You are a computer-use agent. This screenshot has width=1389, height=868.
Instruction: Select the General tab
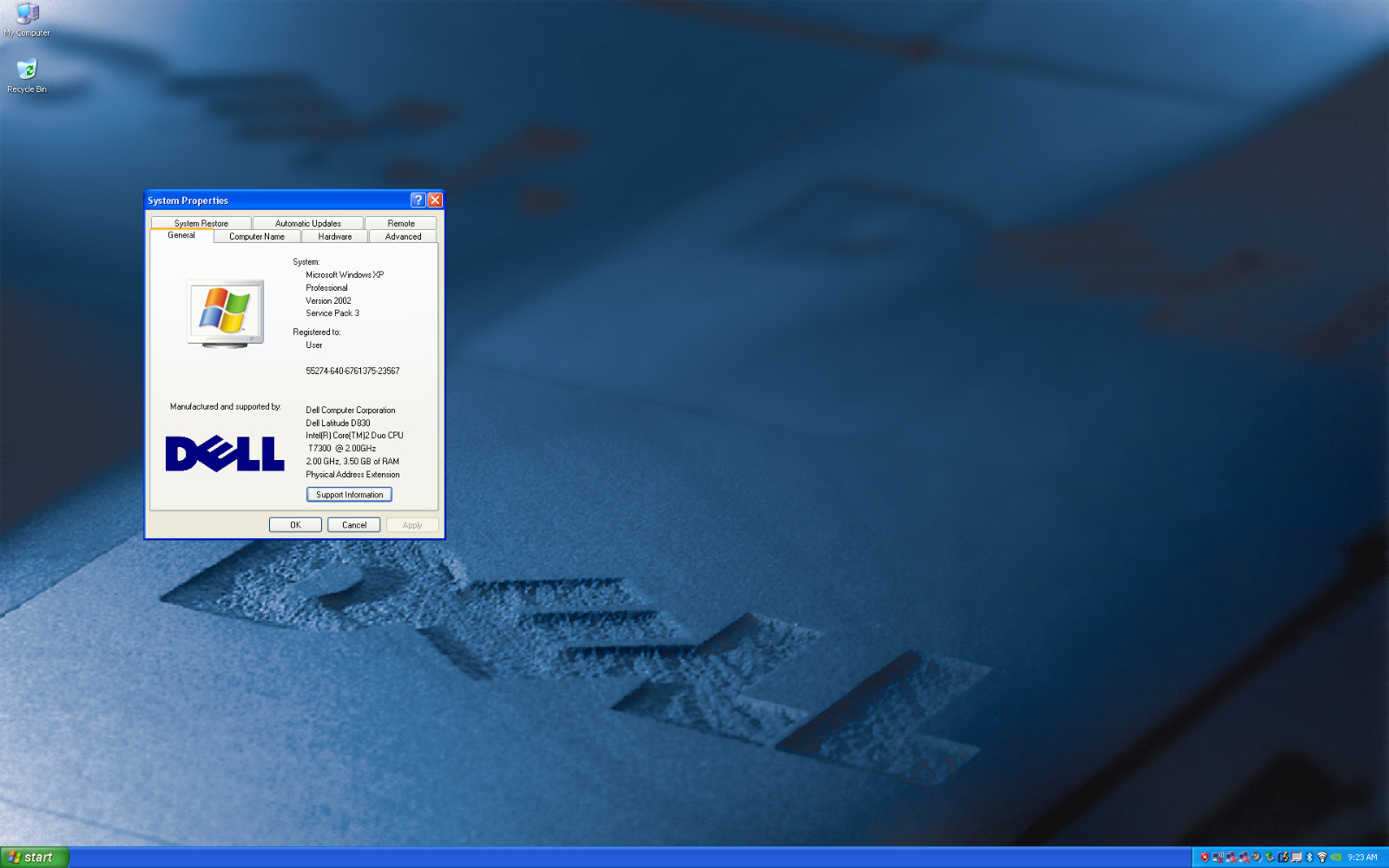click(x=181, y=235)
